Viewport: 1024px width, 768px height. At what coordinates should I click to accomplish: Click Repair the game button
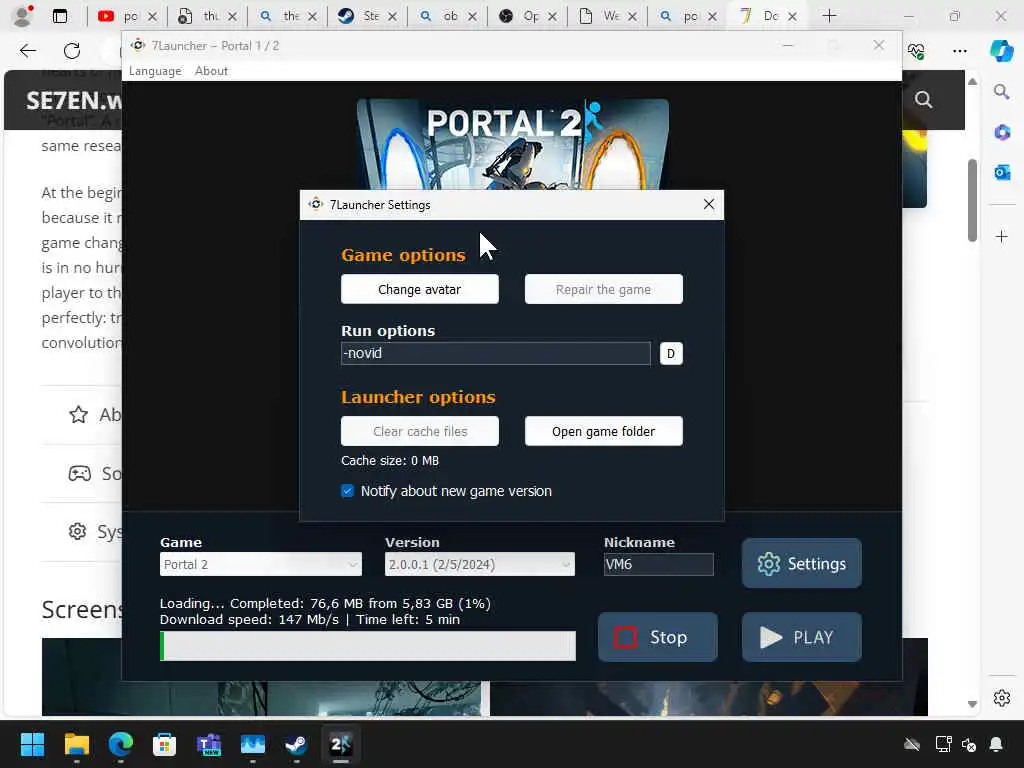click(x=603, y=289)
